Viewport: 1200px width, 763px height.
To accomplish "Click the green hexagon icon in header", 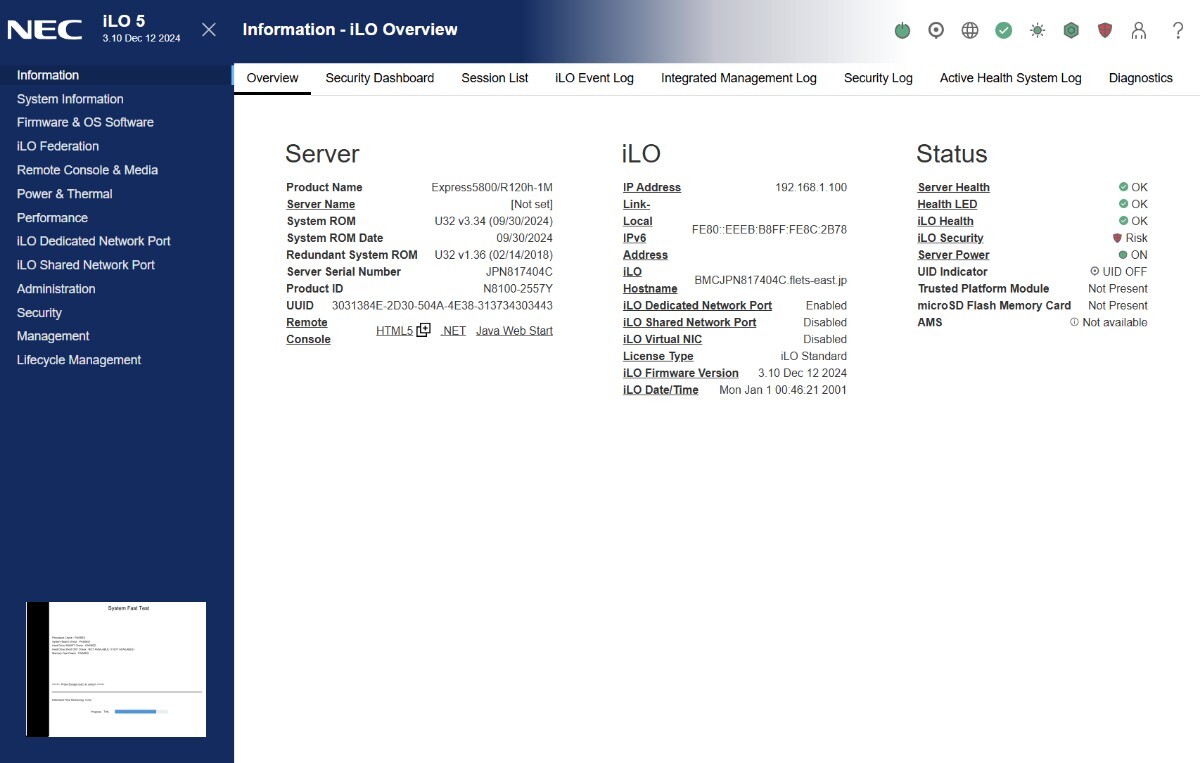I will point(1071,30).
